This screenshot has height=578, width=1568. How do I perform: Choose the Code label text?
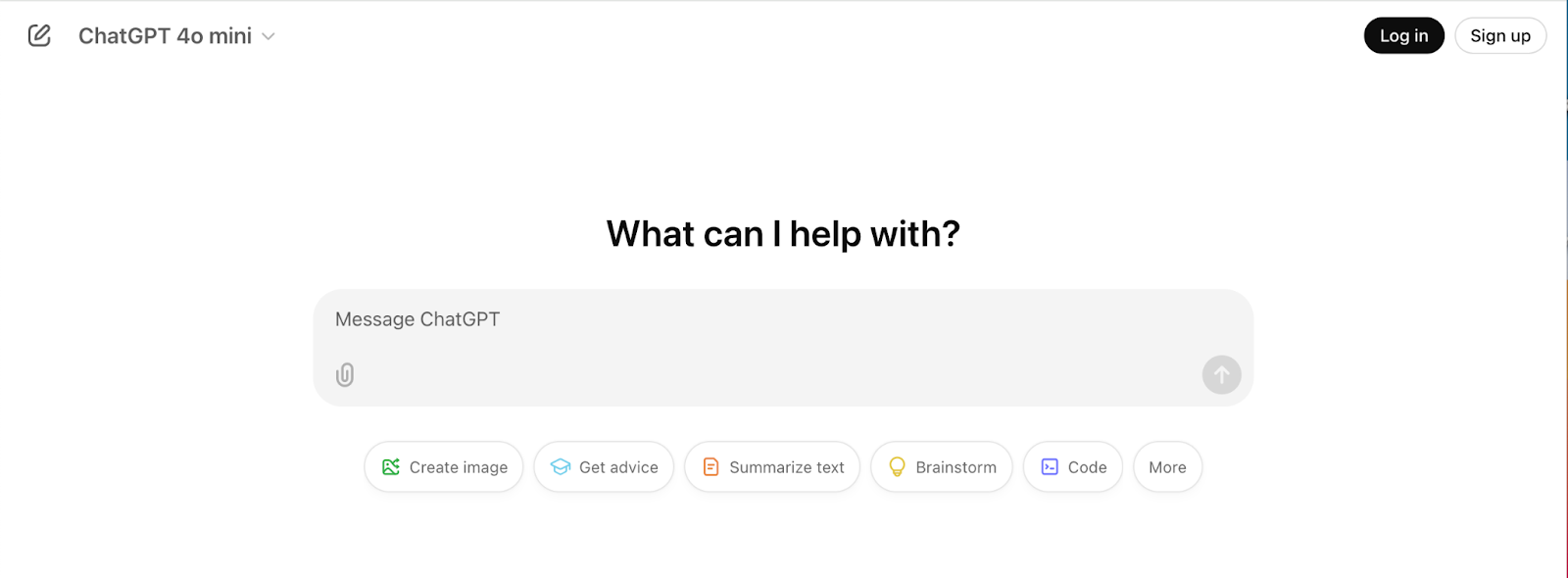click(1087, 468)
